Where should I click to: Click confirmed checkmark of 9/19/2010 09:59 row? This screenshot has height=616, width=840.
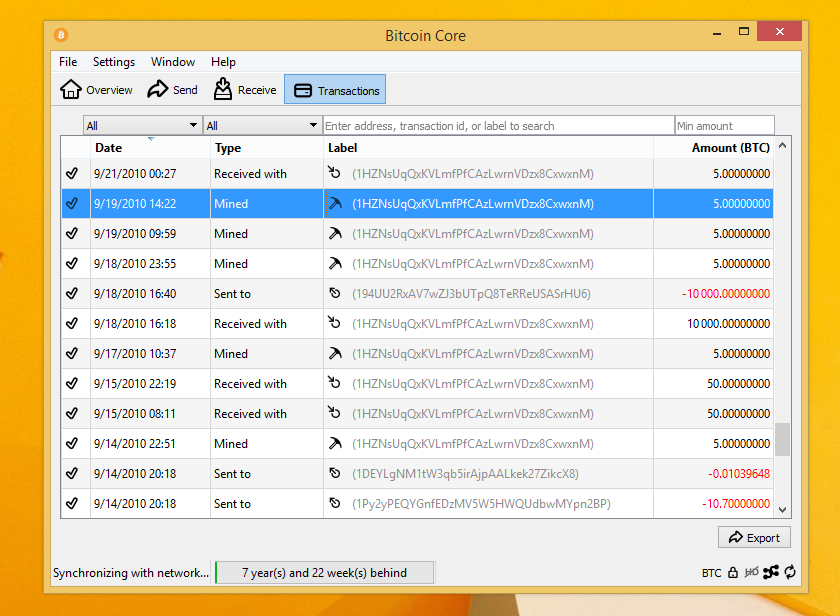coord(72,234)
